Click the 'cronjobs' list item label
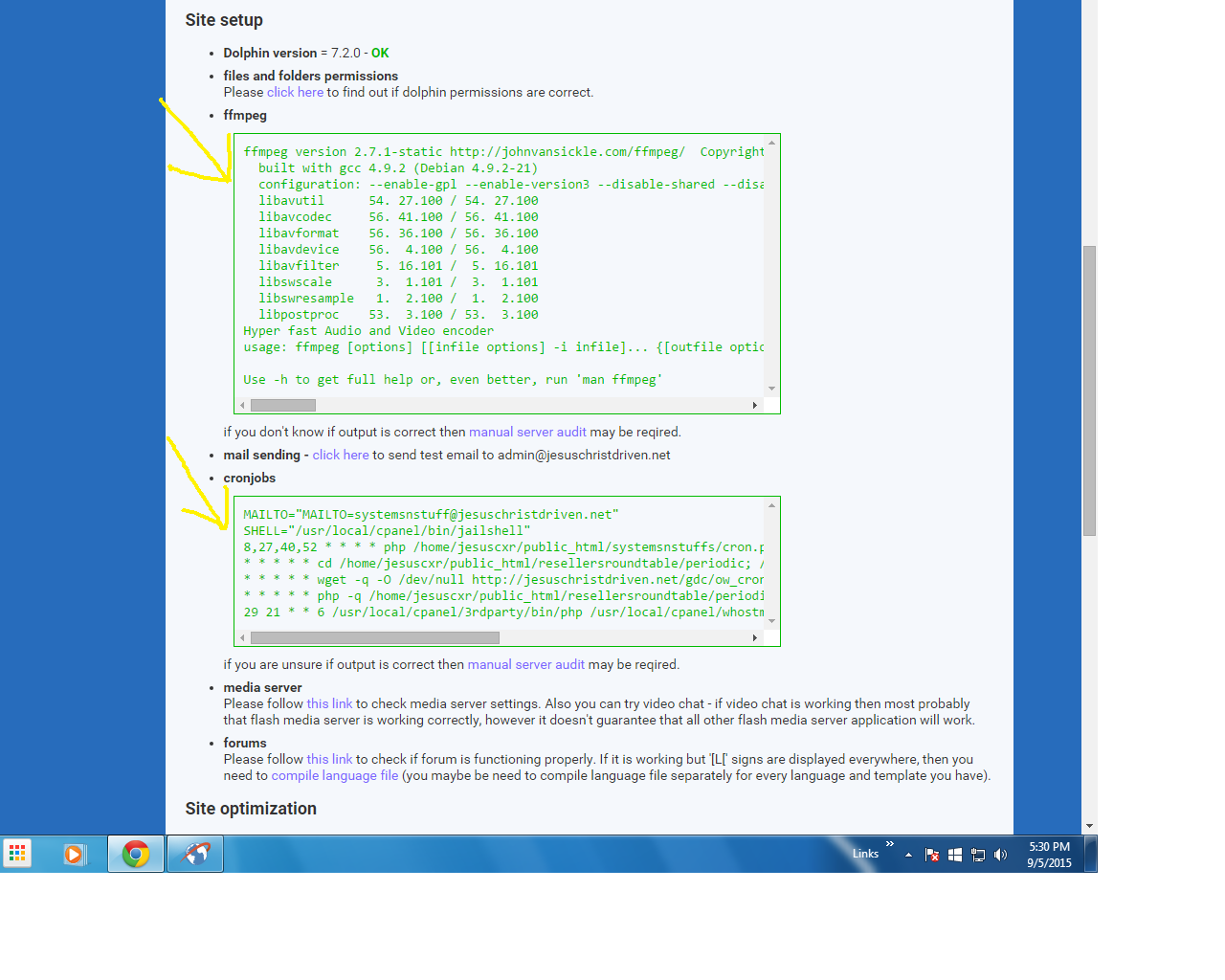 250,478
